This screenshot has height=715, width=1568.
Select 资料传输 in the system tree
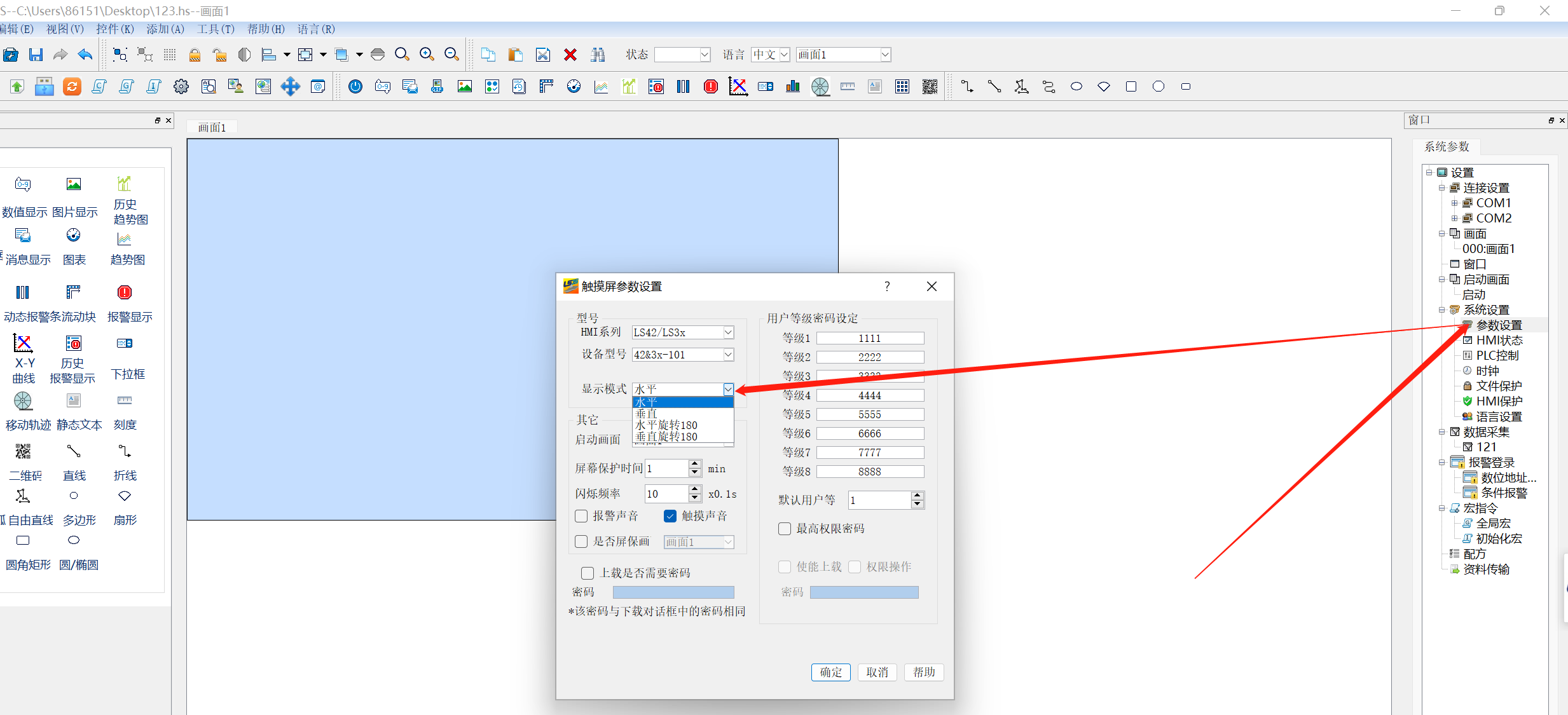1486,569
